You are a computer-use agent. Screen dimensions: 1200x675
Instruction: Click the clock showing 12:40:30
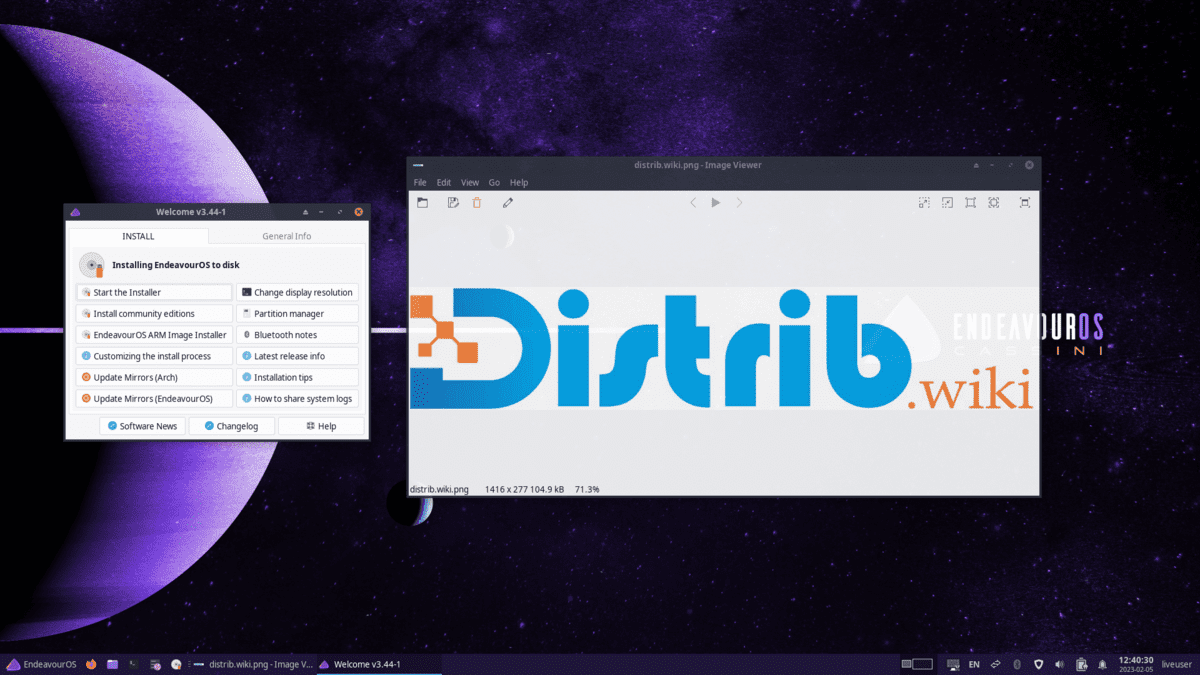click(1136, 660)
